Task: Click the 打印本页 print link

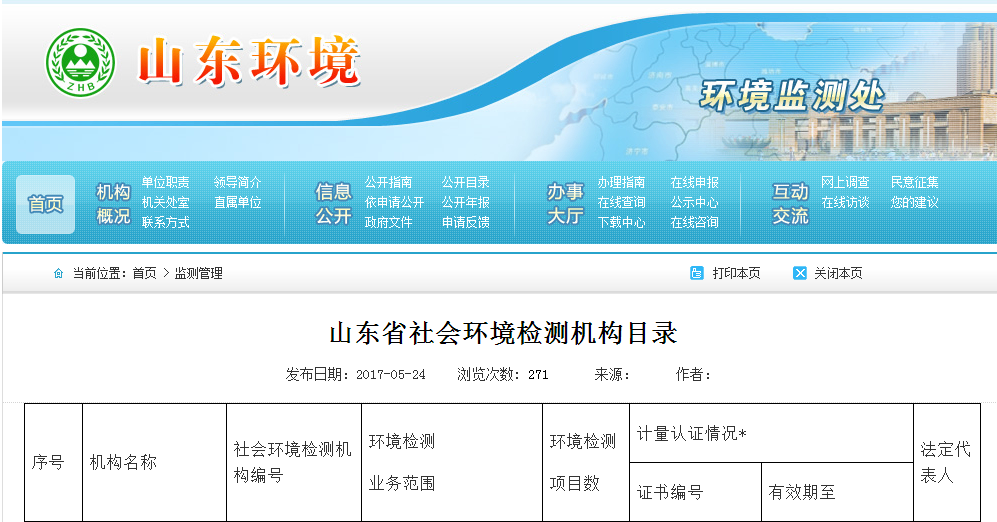Action: (x=736, y=273)
